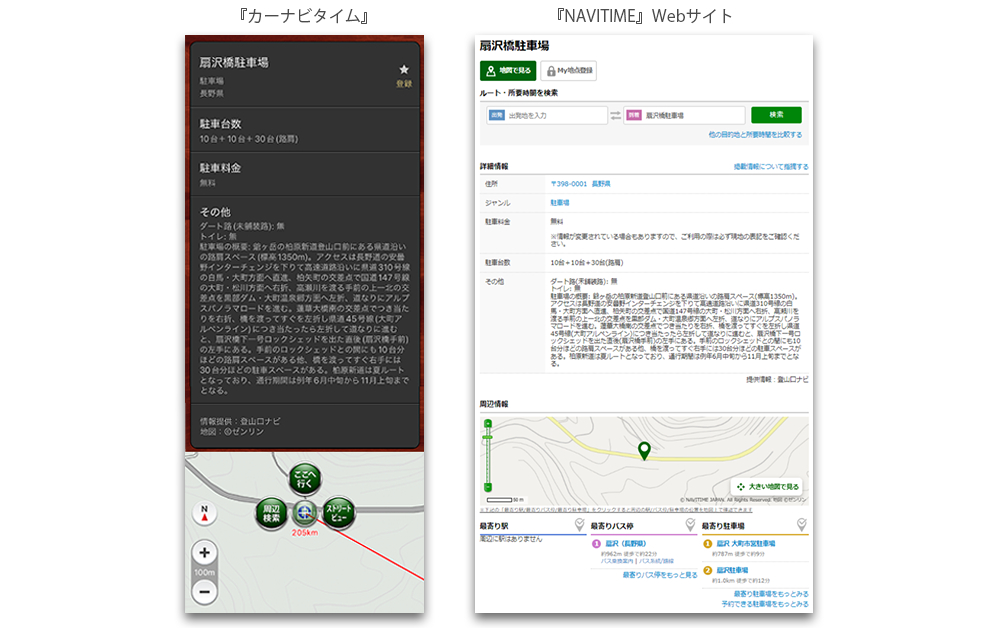1000x628 pixels.
Task: Tap the north compass icon
Action: (205, 513)
